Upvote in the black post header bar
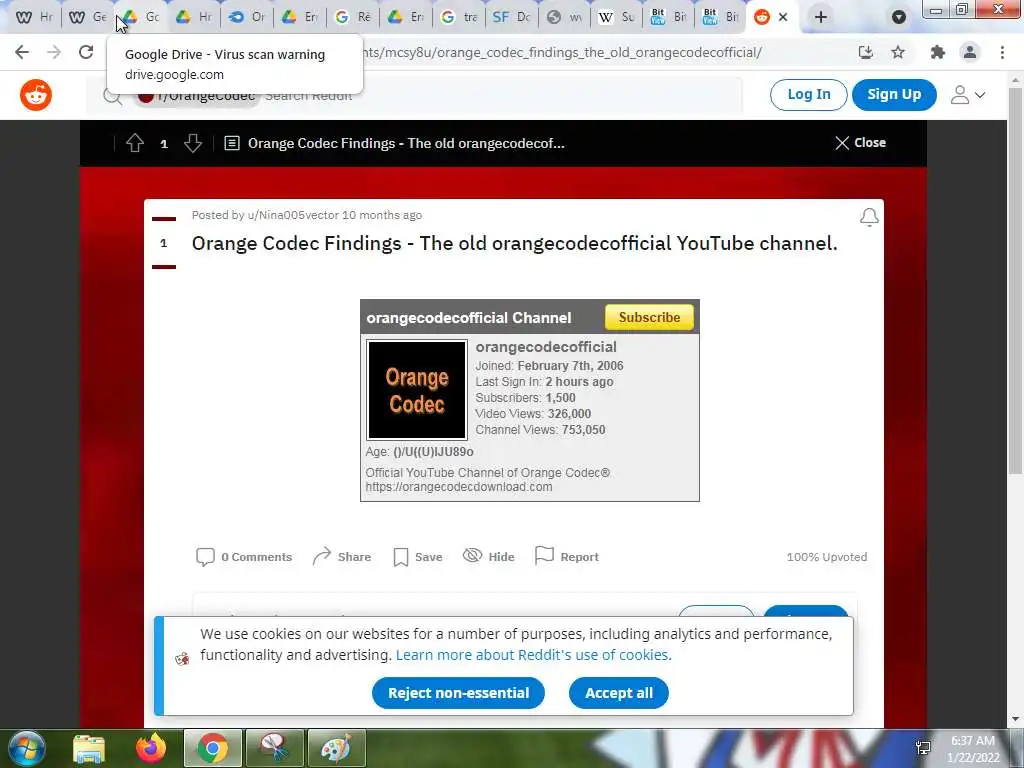This screenshot has height=768, width=1024. 135,143
